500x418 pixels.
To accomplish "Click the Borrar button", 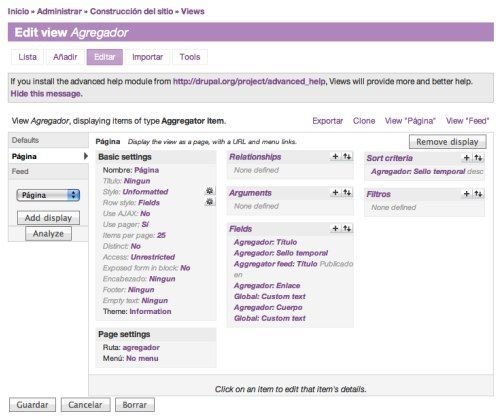I will [x=135, y=405].
